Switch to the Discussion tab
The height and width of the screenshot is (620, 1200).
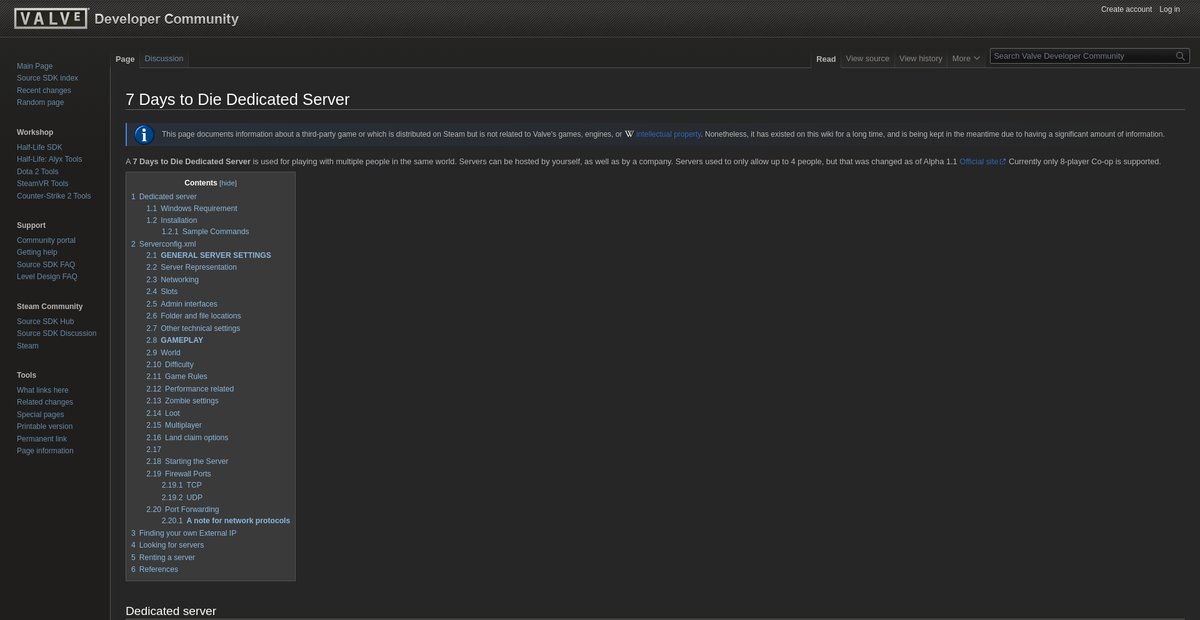point(164,59)
